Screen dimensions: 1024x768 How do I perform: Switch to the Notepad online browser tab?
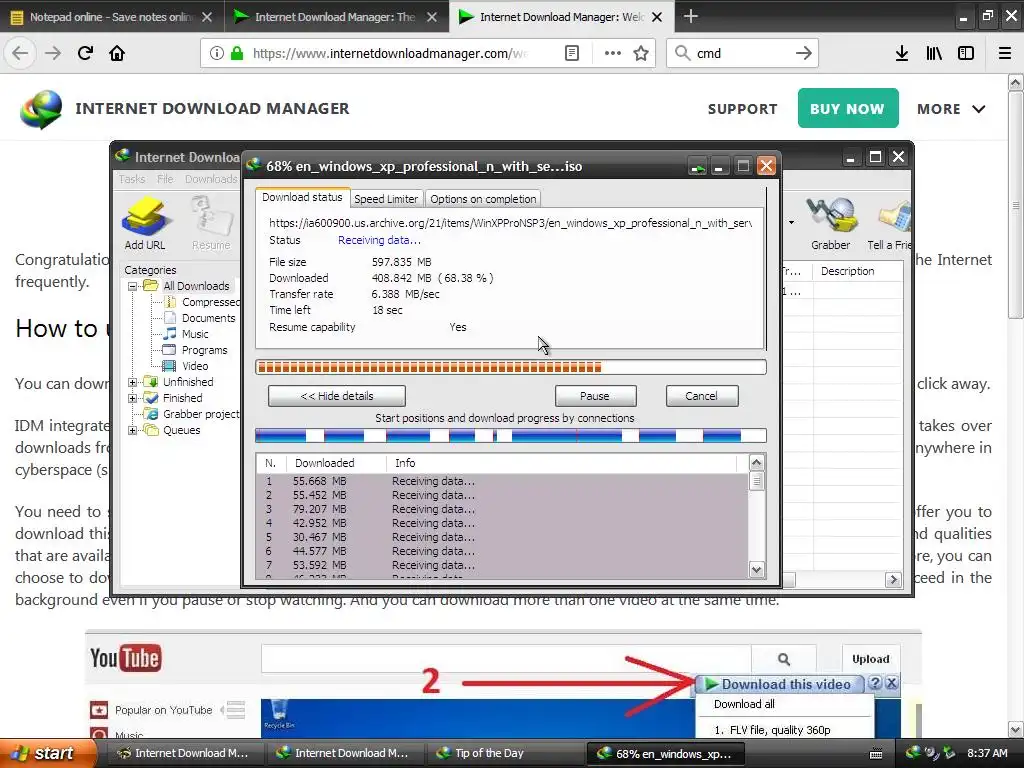(111, 17)
